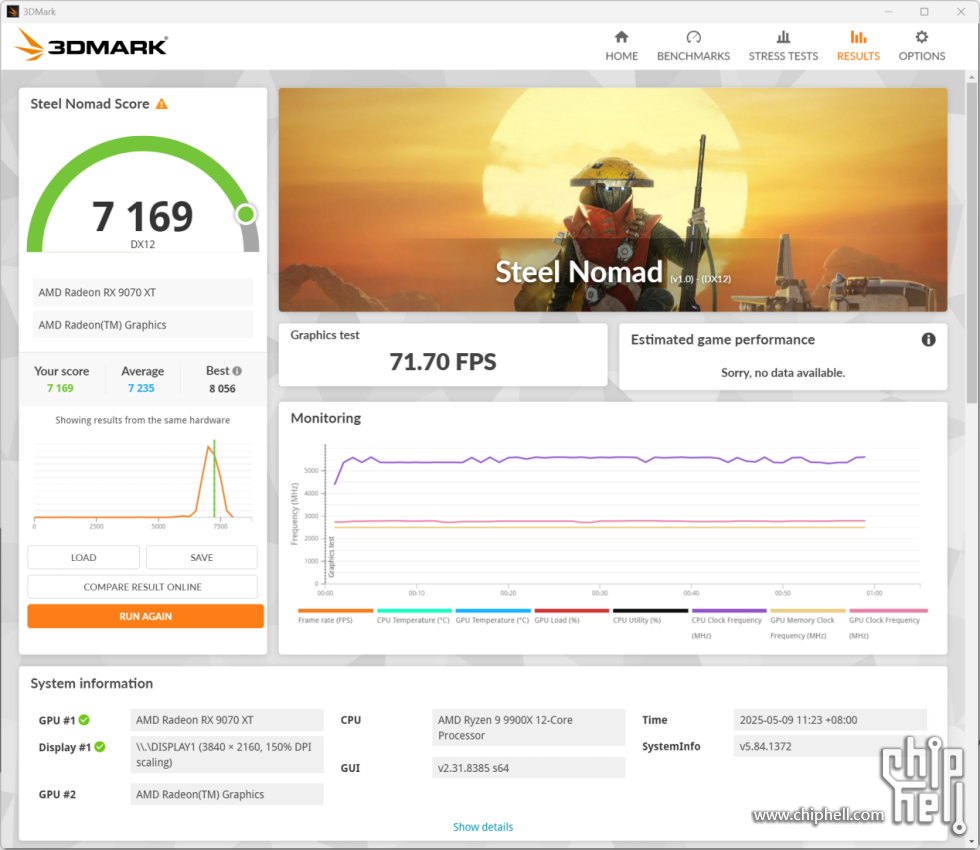Screen dimensions: 980x850
Task: Click COMPARE RESULT ONLINE button
Action: [142, 587]
